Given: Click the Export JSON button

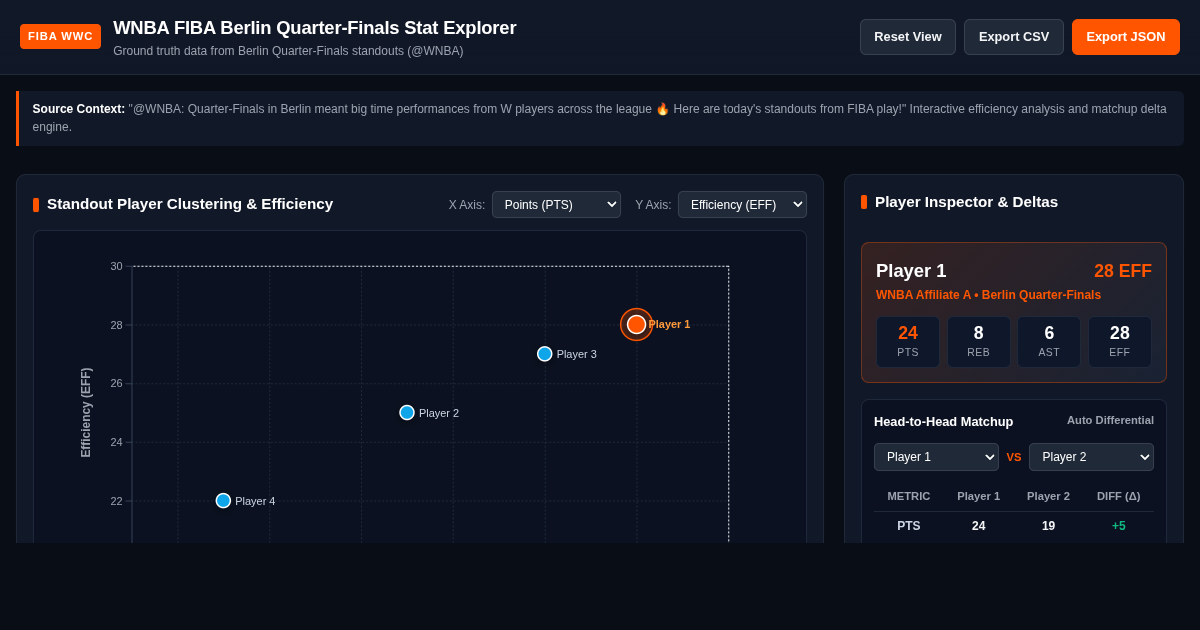Looking at the screenshot, I should [1126, 37].
